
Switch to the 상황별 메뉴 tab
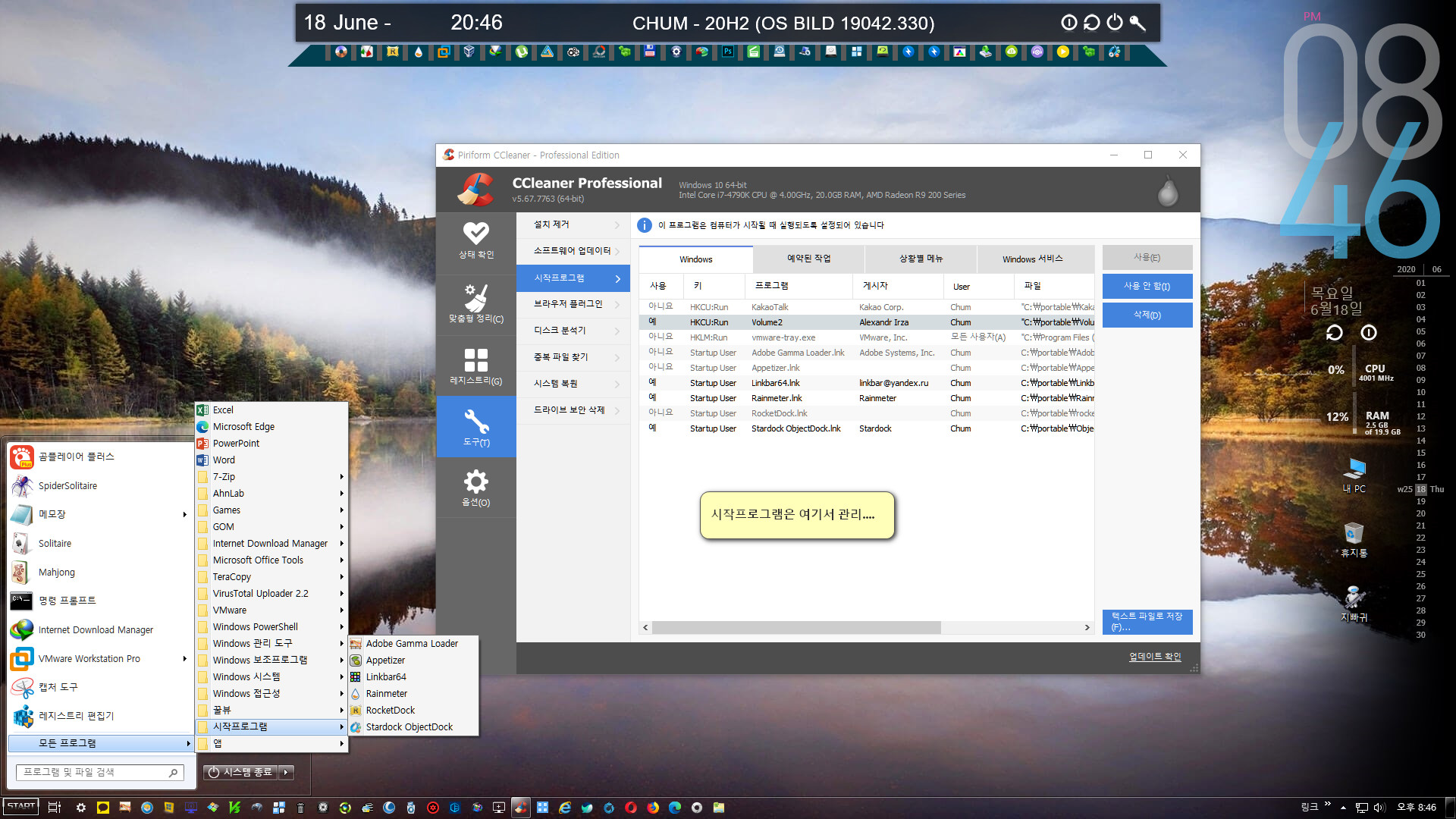click(x=921, y=259)
